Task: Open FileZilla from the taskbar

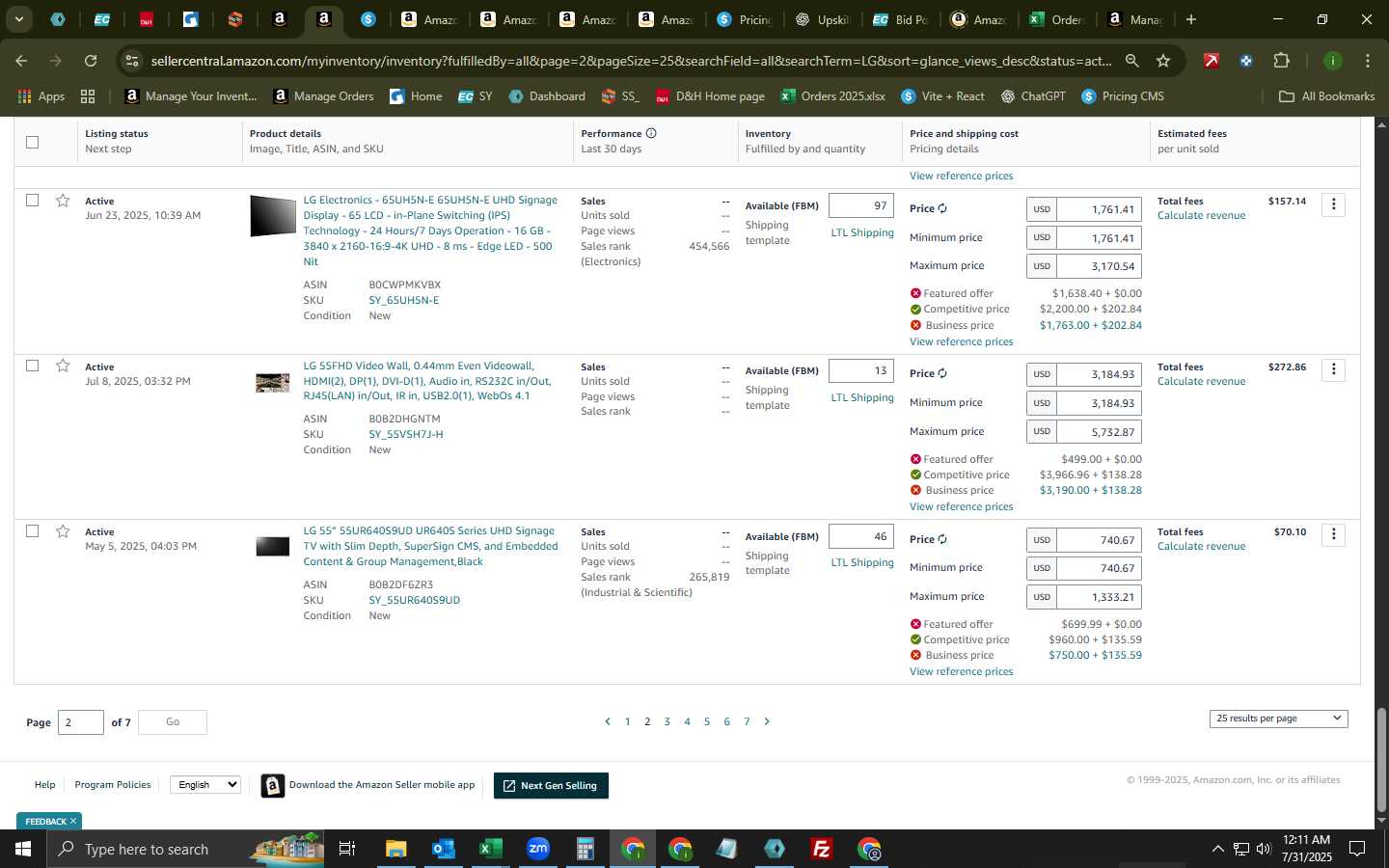Action: click(x=822, y=849)
